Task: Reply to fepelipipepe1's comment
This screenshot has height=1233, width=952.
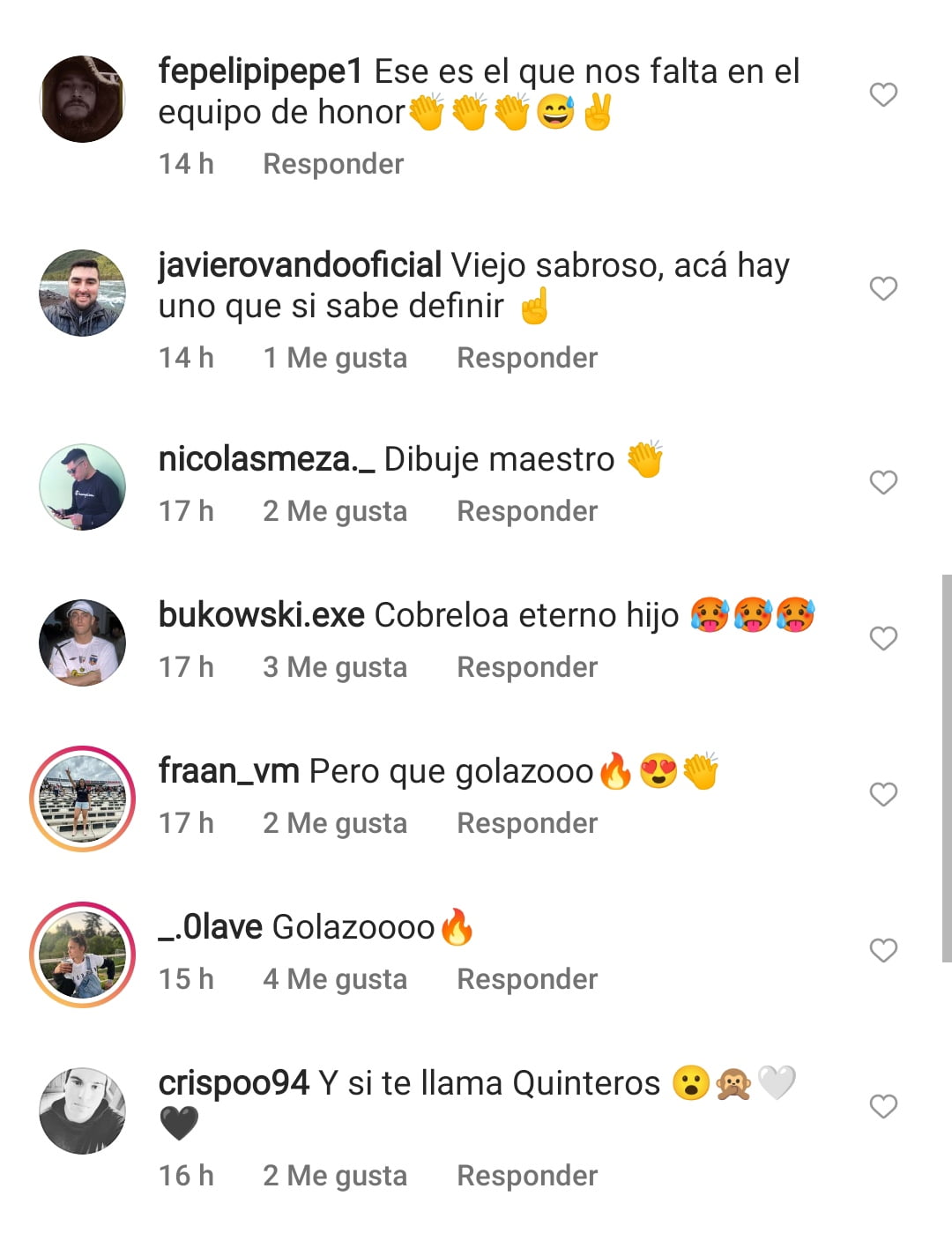Action: (333, 164)
